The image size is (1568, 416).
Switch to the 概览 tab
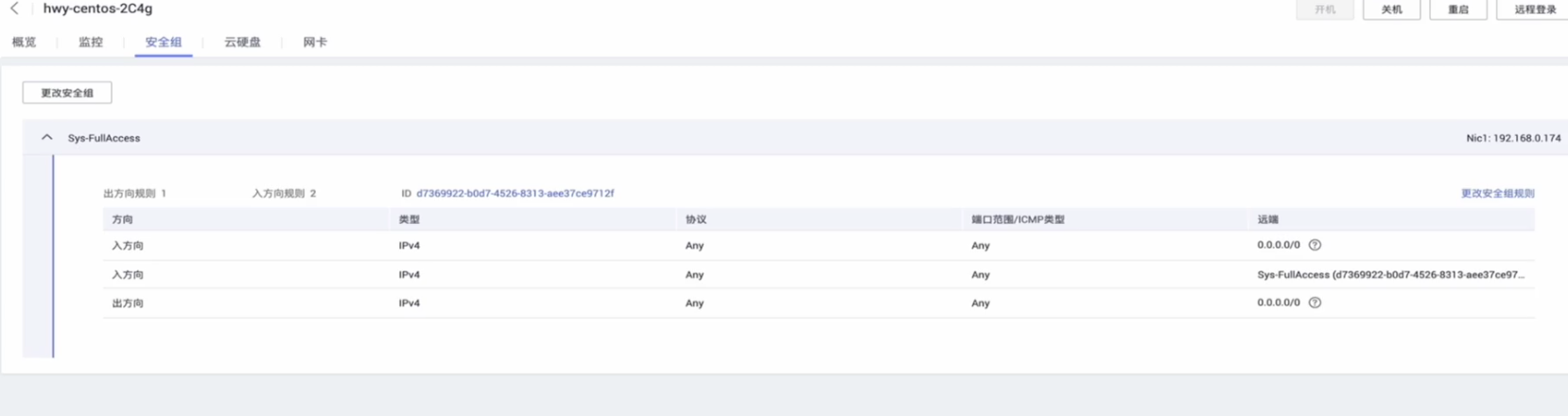[x=25, y=43]
